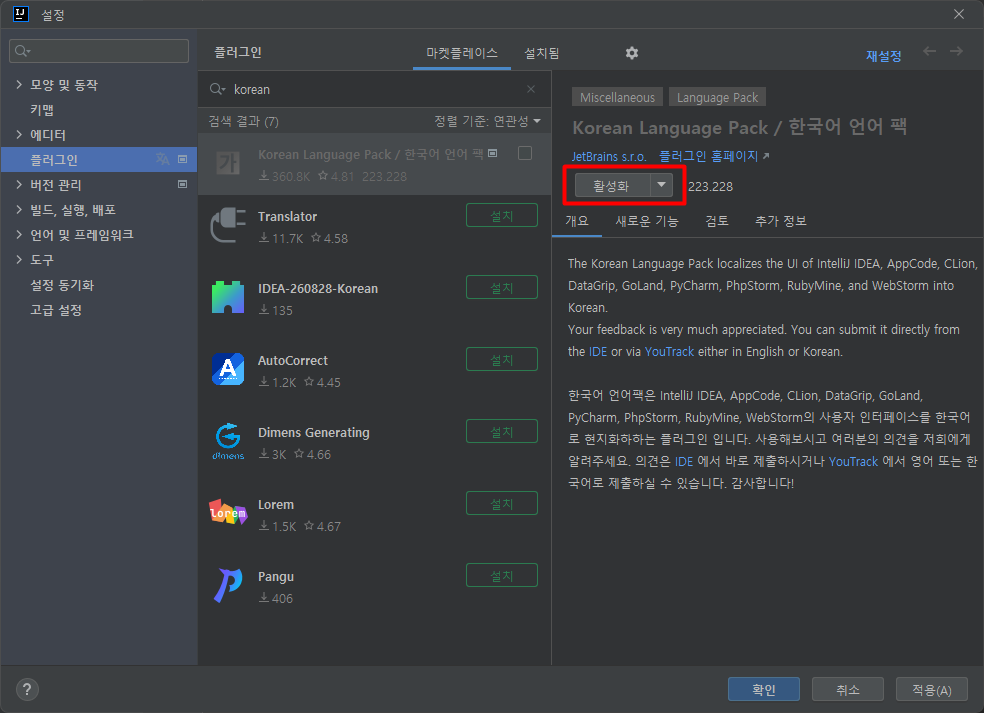Click the 활성화 button
This screenshot has width=984, height=713.
[612, 186]
